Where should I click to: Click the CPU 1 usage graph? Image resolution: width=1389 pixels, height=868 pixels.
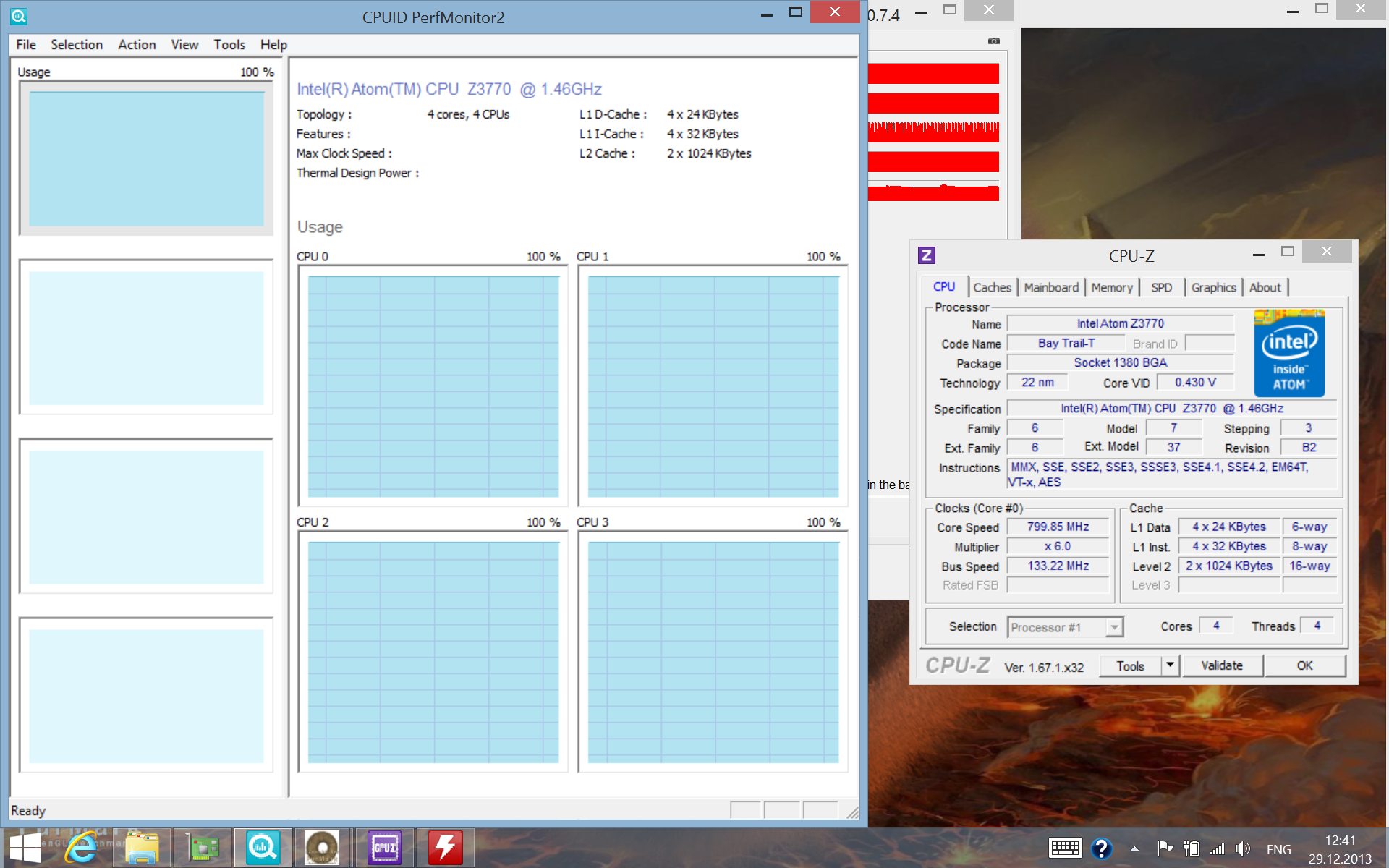[x=713, y=386]
